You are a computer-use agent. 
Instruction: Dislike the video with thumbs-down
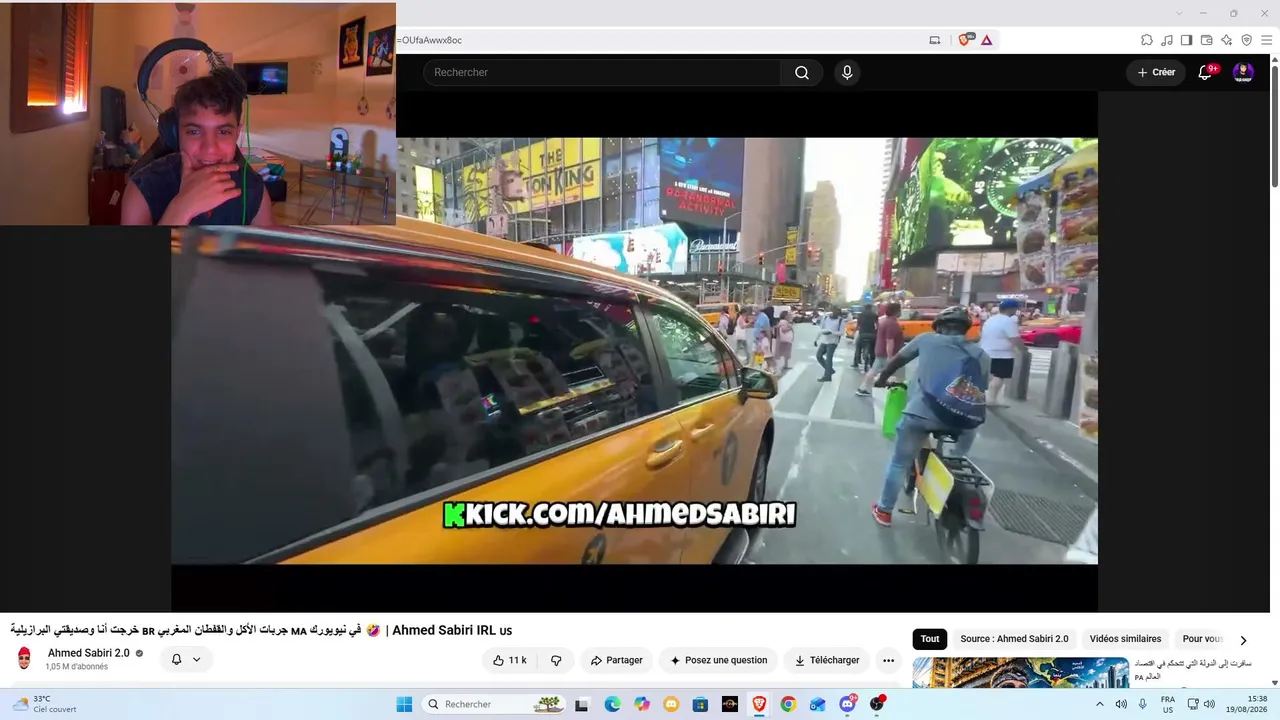point(556,660)
